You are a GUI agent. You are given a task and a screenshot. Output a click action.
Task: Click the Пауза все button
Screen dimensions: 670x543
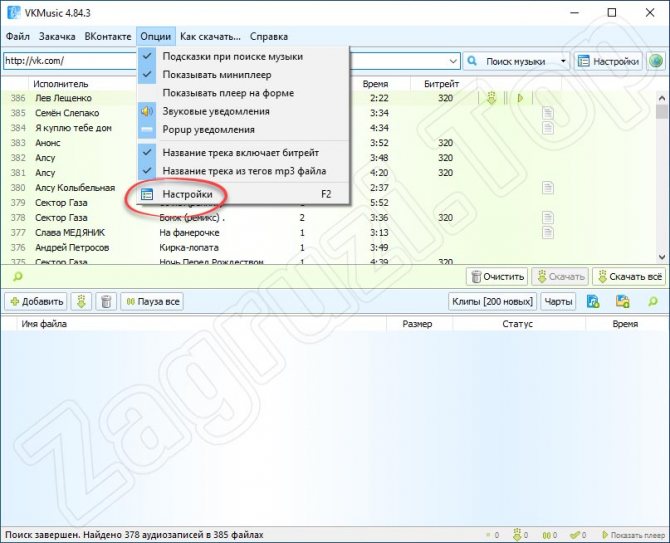tap(152, 302)
